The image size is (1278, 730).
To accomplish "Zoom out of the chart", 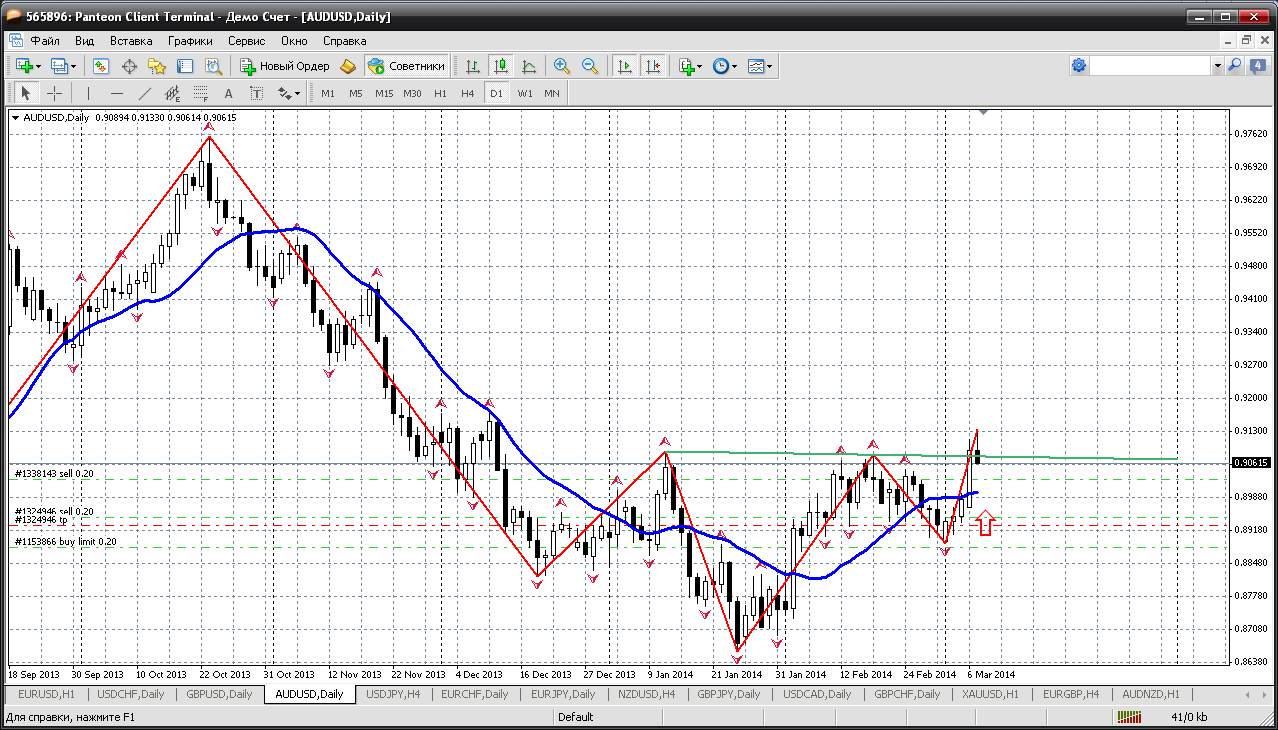I will 590,66.
